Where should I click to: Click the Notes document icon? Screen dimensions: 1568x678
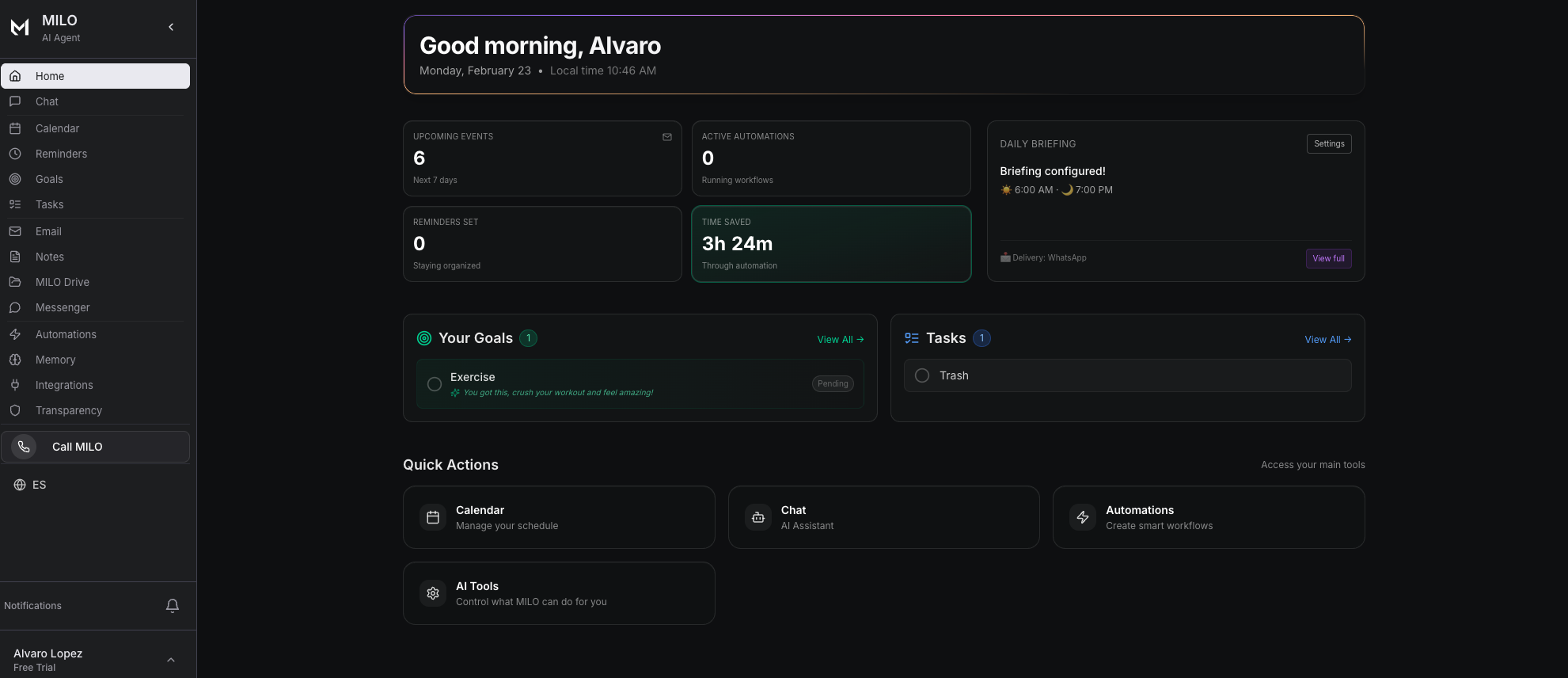click(15, 257)
